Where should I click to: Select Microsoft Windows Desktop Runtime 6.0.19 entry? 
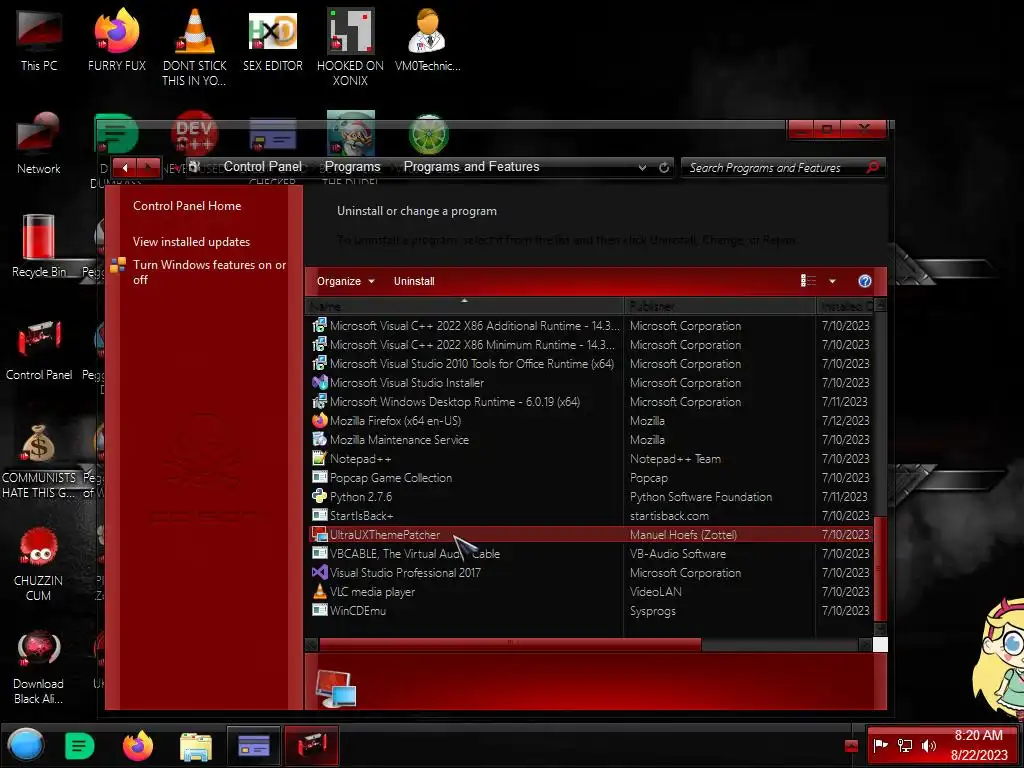[591, 402]
